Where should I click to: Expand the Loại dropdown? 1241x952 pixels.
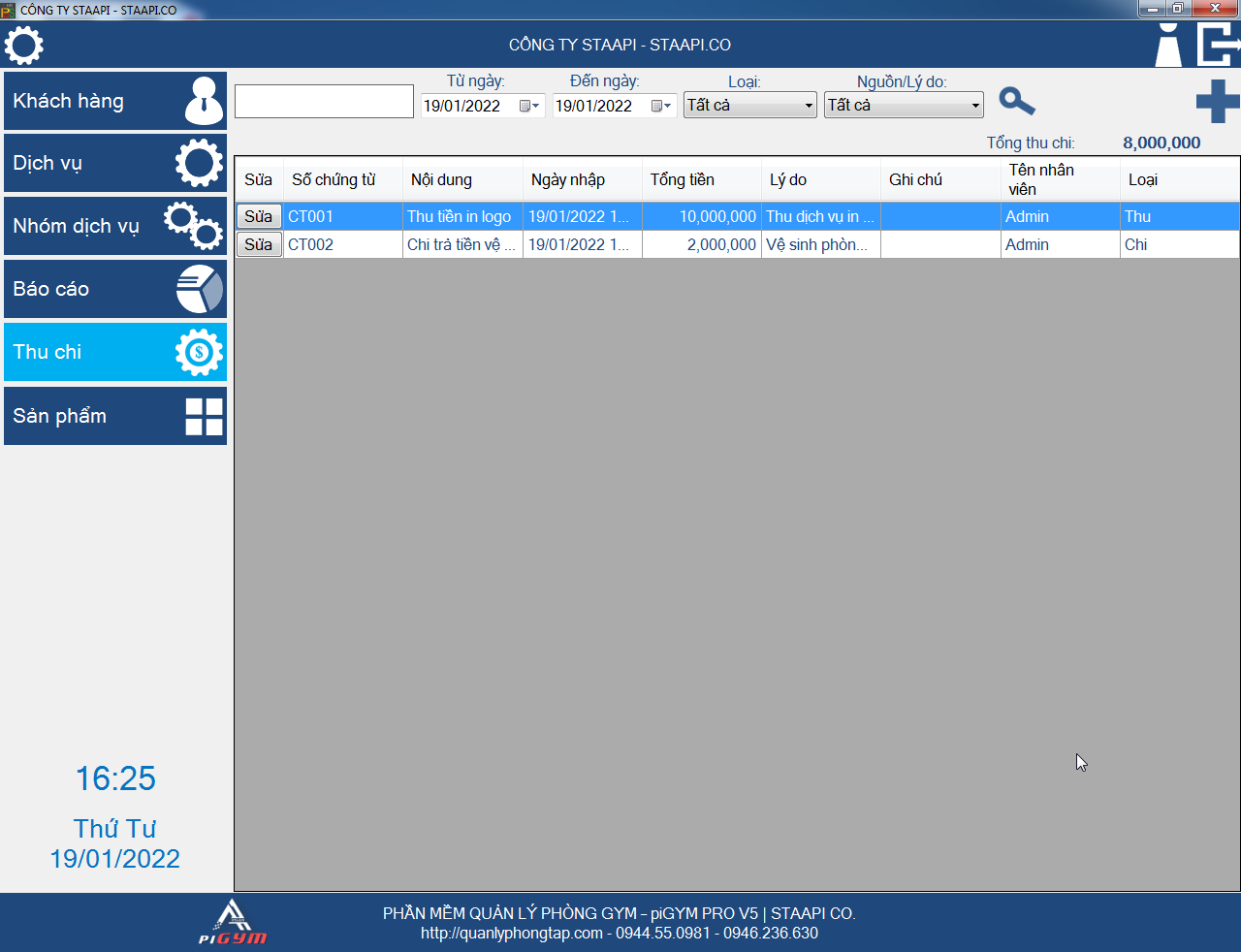coord(809,106)
